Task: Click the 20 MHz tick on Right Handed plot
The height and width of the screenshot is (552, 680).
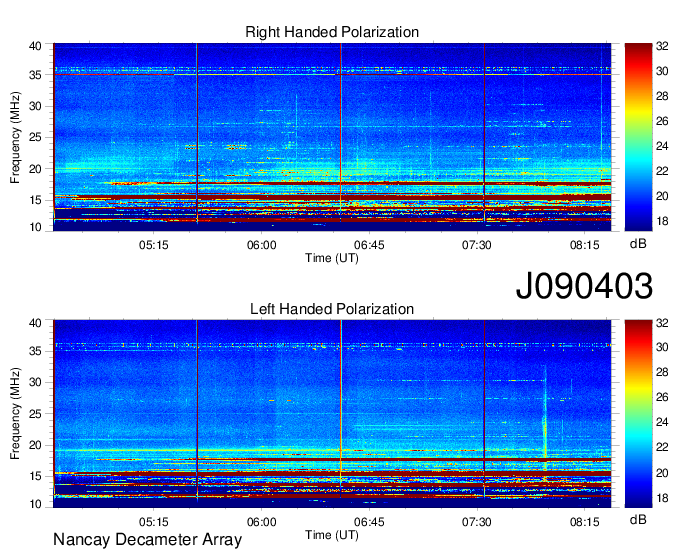Action: click(35, 169)
